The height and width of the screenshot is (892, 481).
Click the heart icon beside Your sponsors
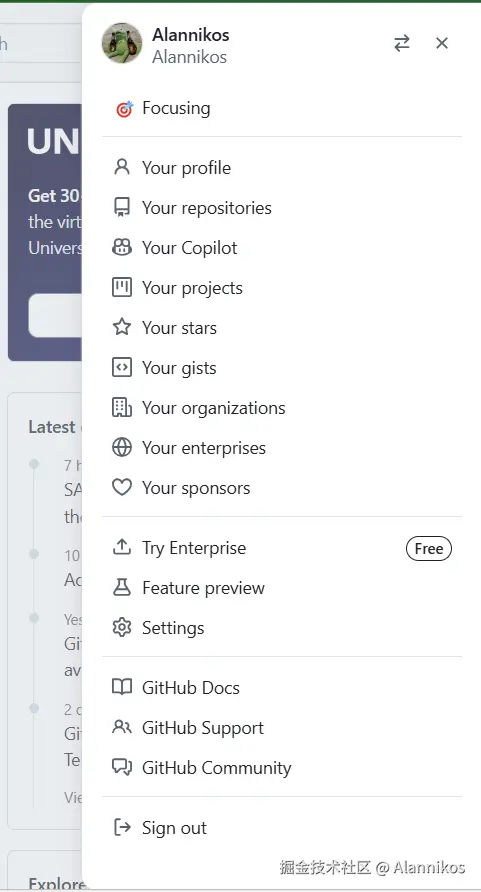[x=122, y=488]
